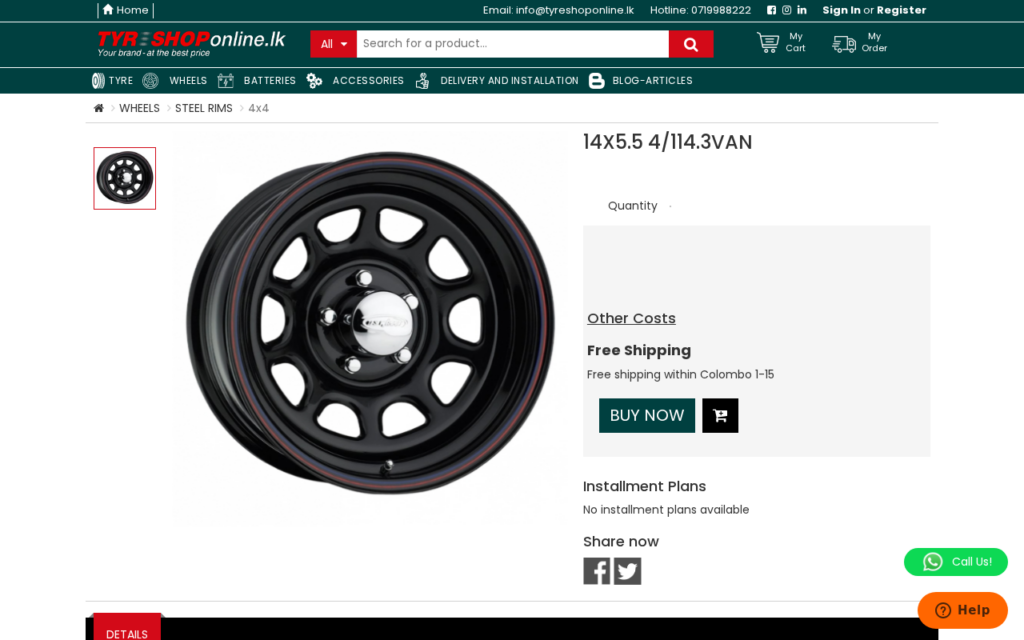The width and height of the screenshot is (1024, 640).
Task: Open the Instagram icon in top bar
Action: pos(786,10)
